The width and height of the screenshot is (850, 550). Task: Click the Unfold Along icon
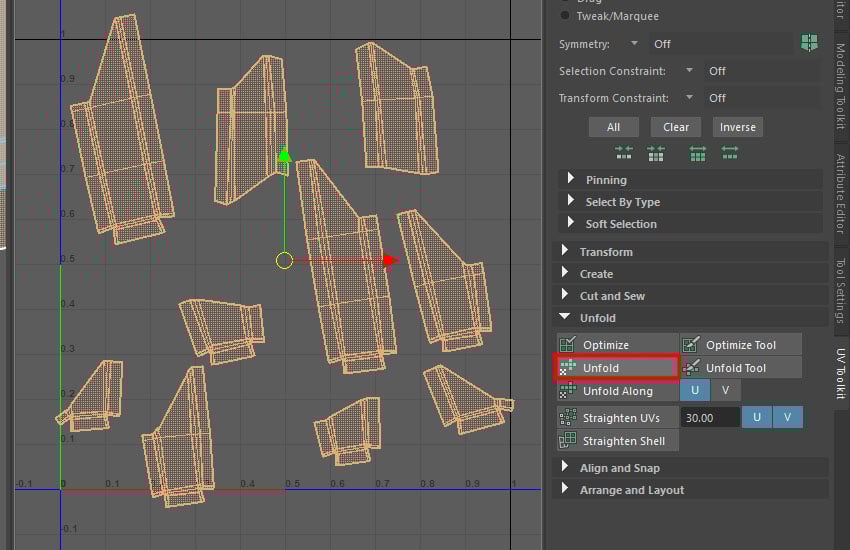pyautogui.click(x=567, y=391)
